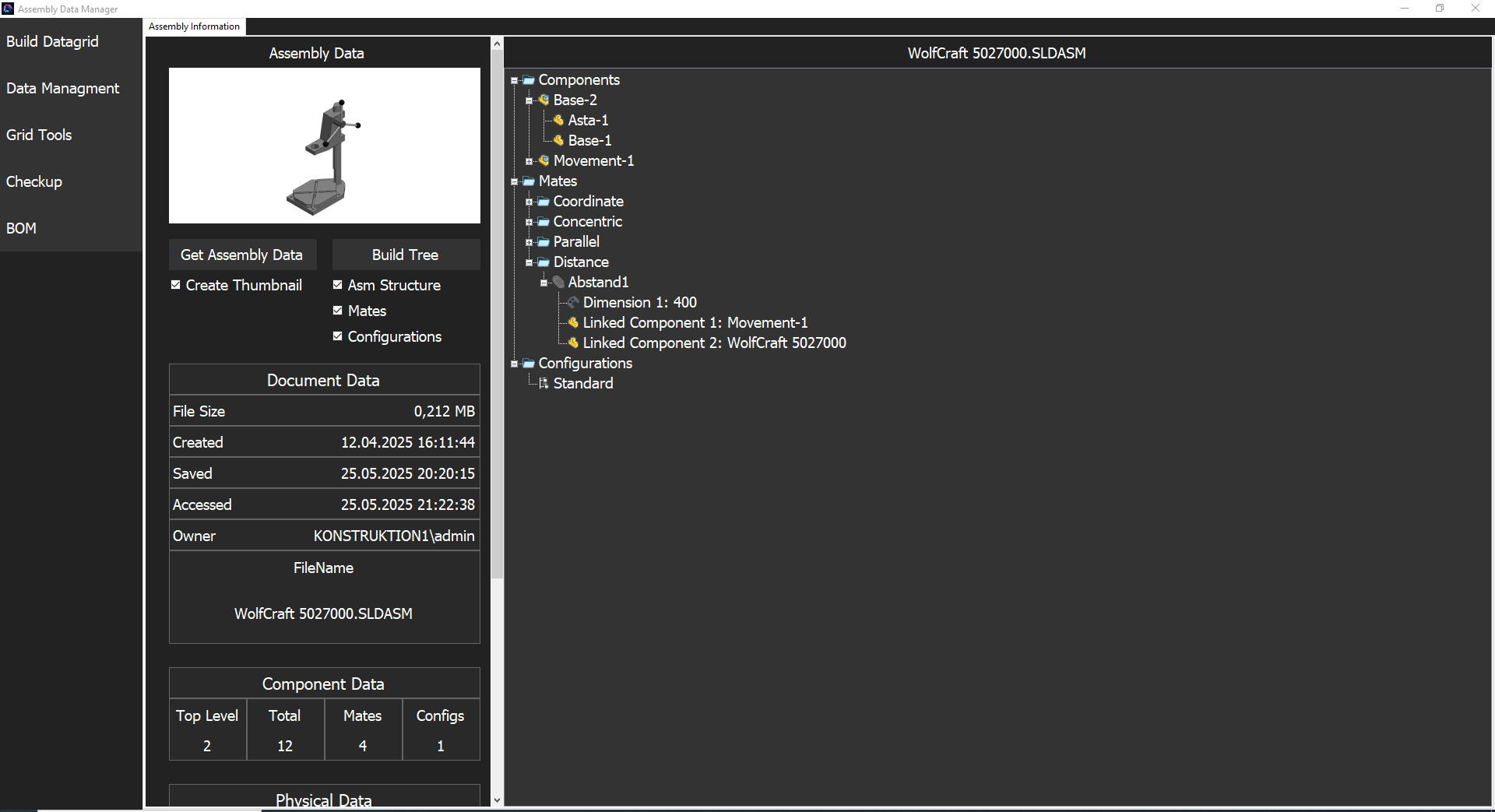The width and height of the screenshot is (1495, 812).
Task: Expand the Parallel mates node
Action: 529,242
